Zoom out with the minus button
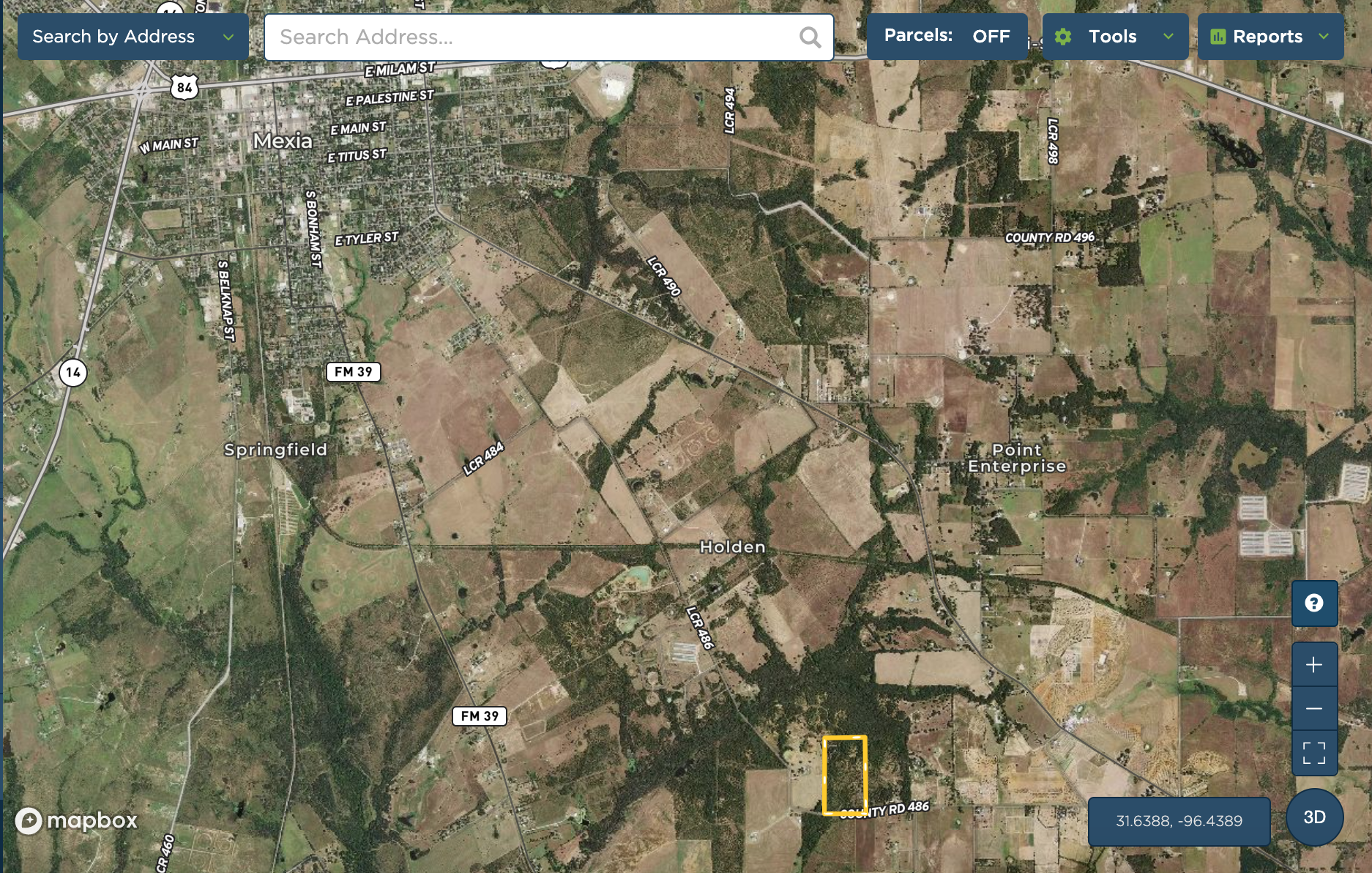This screenshot has width=1372, height=873. pos(1314,709)
